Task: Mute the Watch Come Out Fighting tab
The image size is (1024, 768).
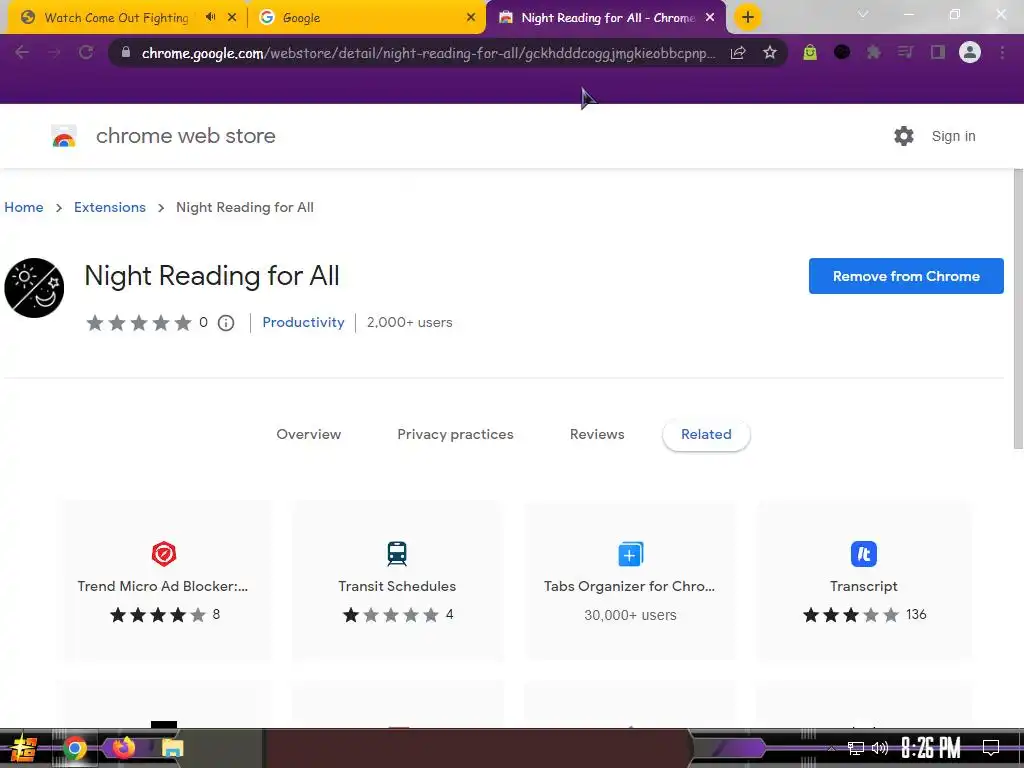Action: tap(210, 17)
